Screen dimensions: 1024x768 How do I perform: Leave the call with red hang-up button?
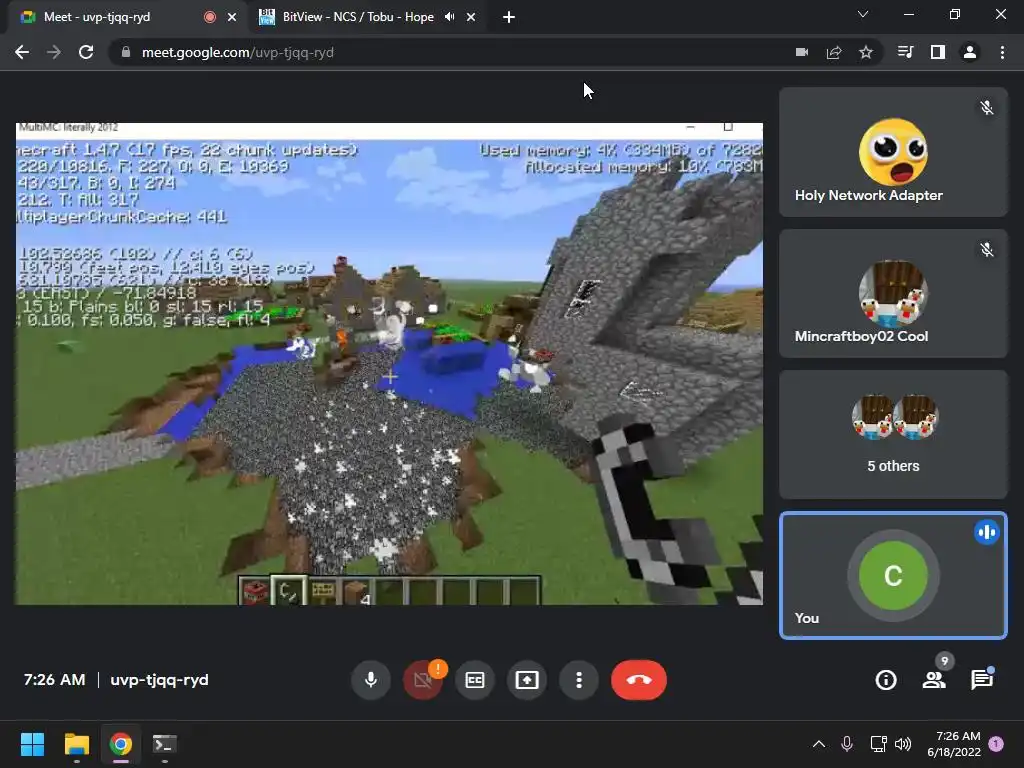tap(639, 680)
